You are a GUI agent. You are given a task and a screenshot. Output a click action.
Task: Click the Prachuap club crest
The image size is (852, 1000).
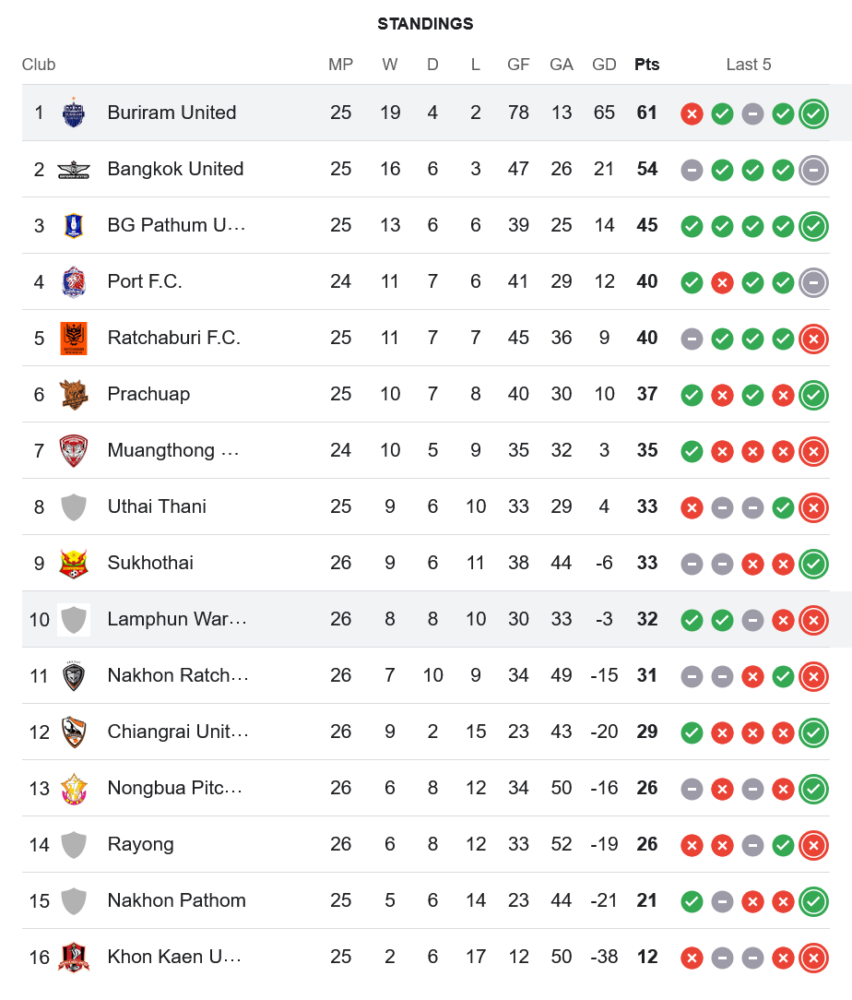74,394
